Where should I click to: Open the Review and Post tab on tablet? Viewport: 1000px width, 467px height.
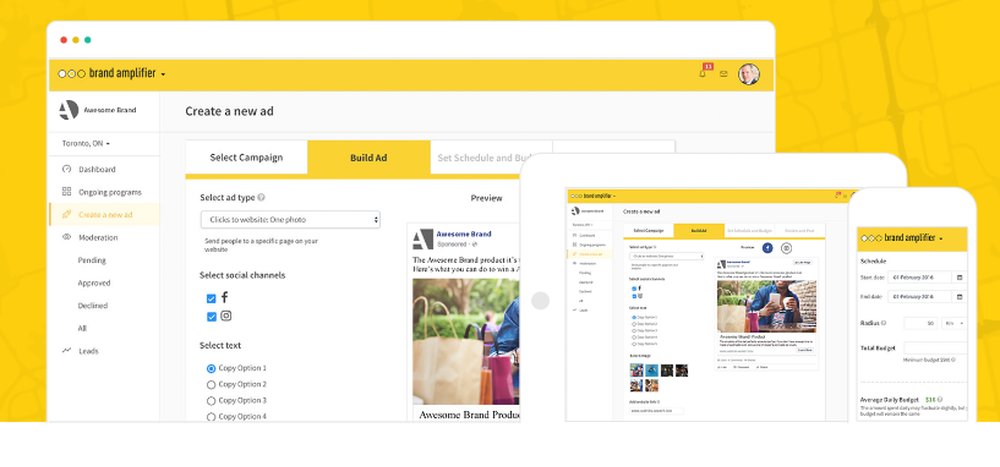[x=800, y=230]
